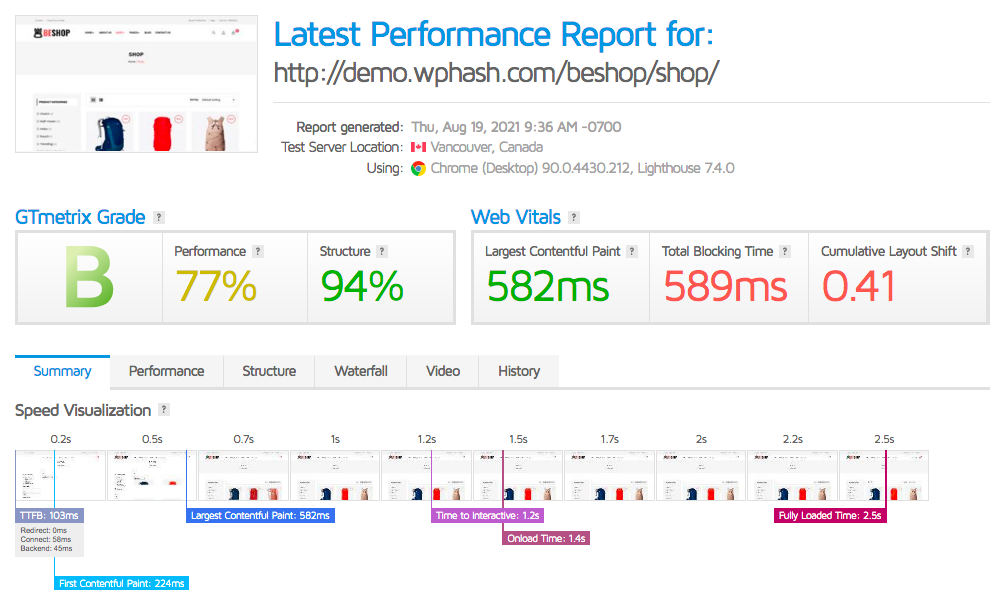Select the 0.2s filmstrip frame
The image size is (1004, 600).
pos(60,475)
